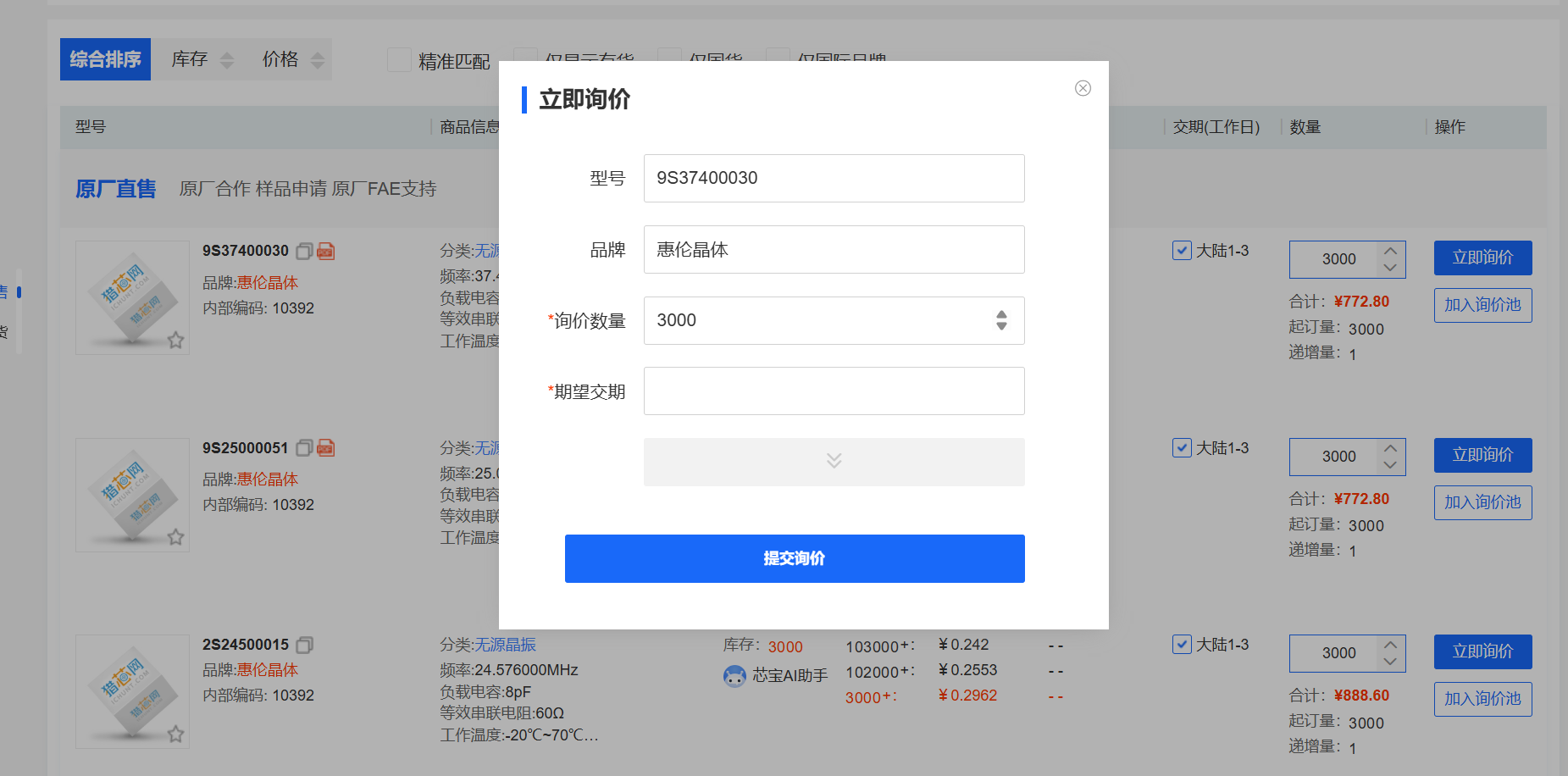The height and width of the screenshot is (776, 1568).
Task: Increase quantity for 9S37400030 row
Action: point(1390,251)
